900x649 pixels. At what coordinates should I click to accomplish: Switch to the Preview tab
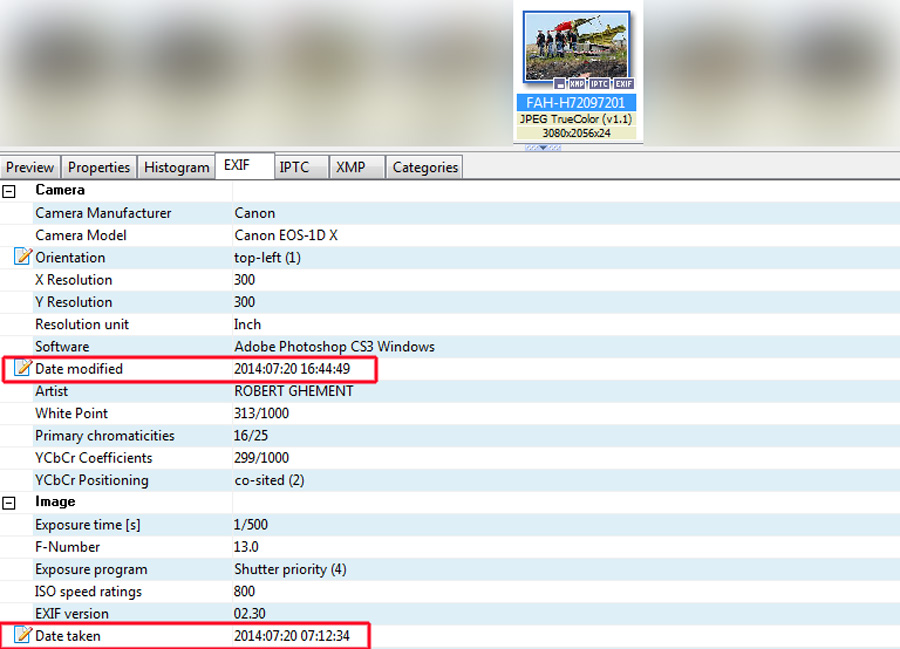(30, 168)
